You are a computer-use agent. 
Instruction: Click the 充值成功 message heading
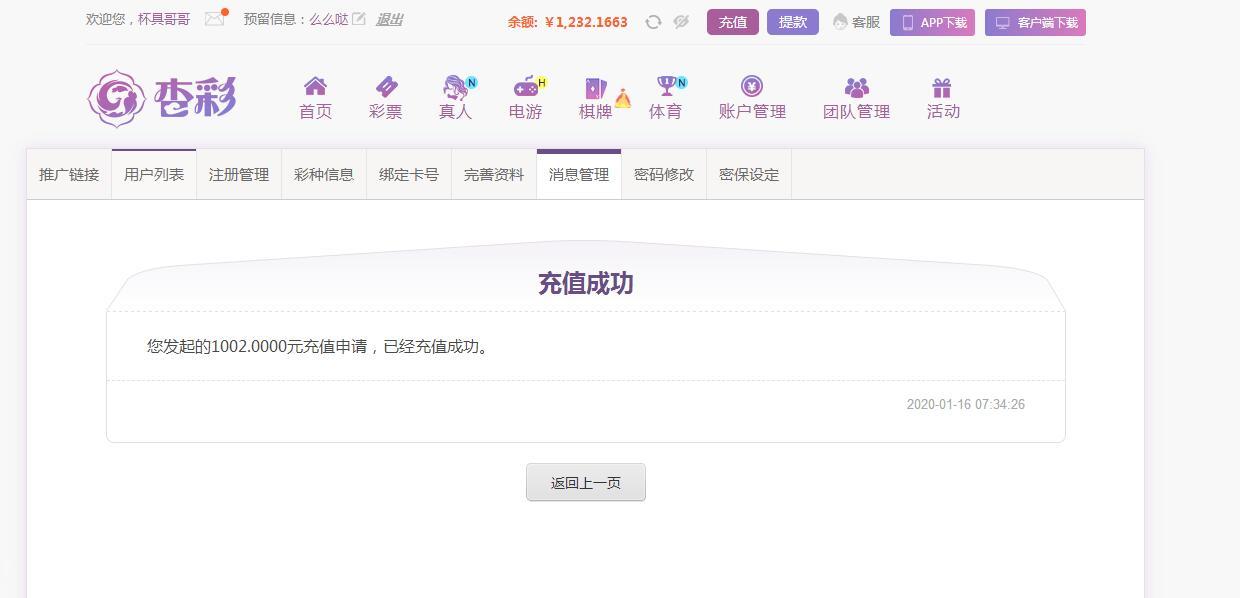586,283
